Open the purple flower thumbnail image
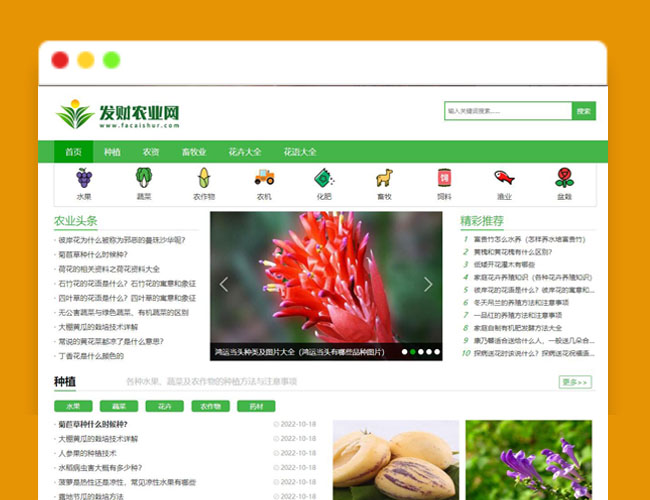The height and width of the screenshot is (500, 650). 528,460
